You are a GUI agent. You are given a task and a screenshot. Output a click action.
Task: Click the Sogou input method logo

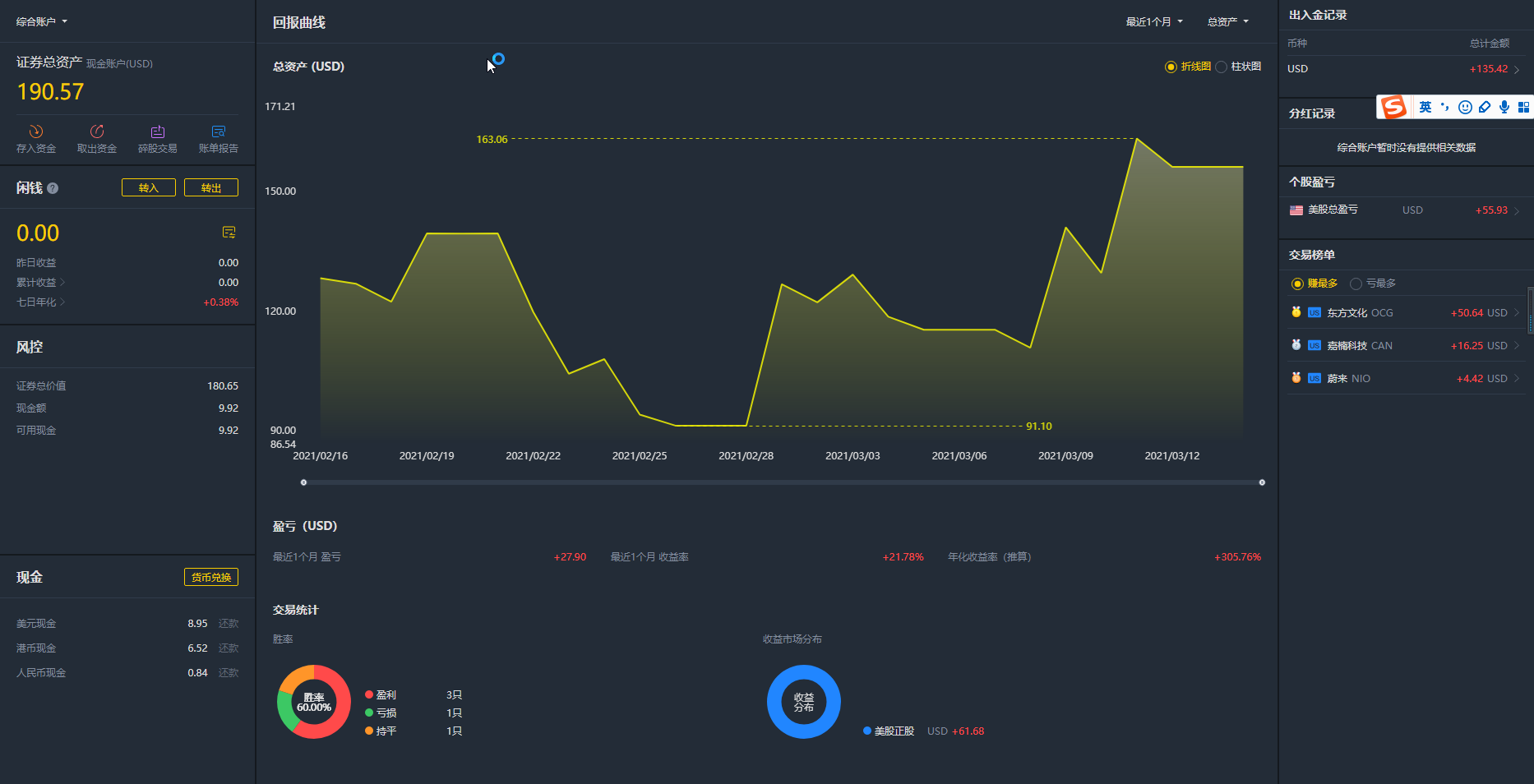[1393, 107]
